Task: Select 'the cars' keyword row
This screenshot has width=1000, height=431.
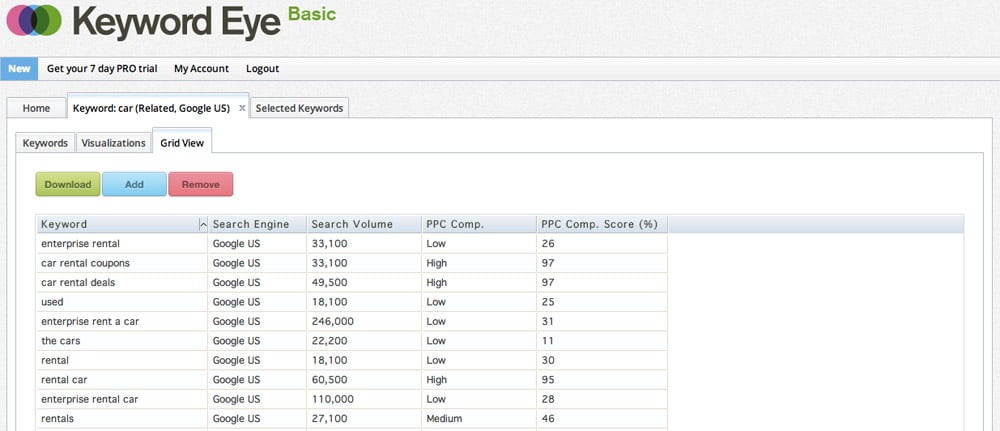Action: 352,341
